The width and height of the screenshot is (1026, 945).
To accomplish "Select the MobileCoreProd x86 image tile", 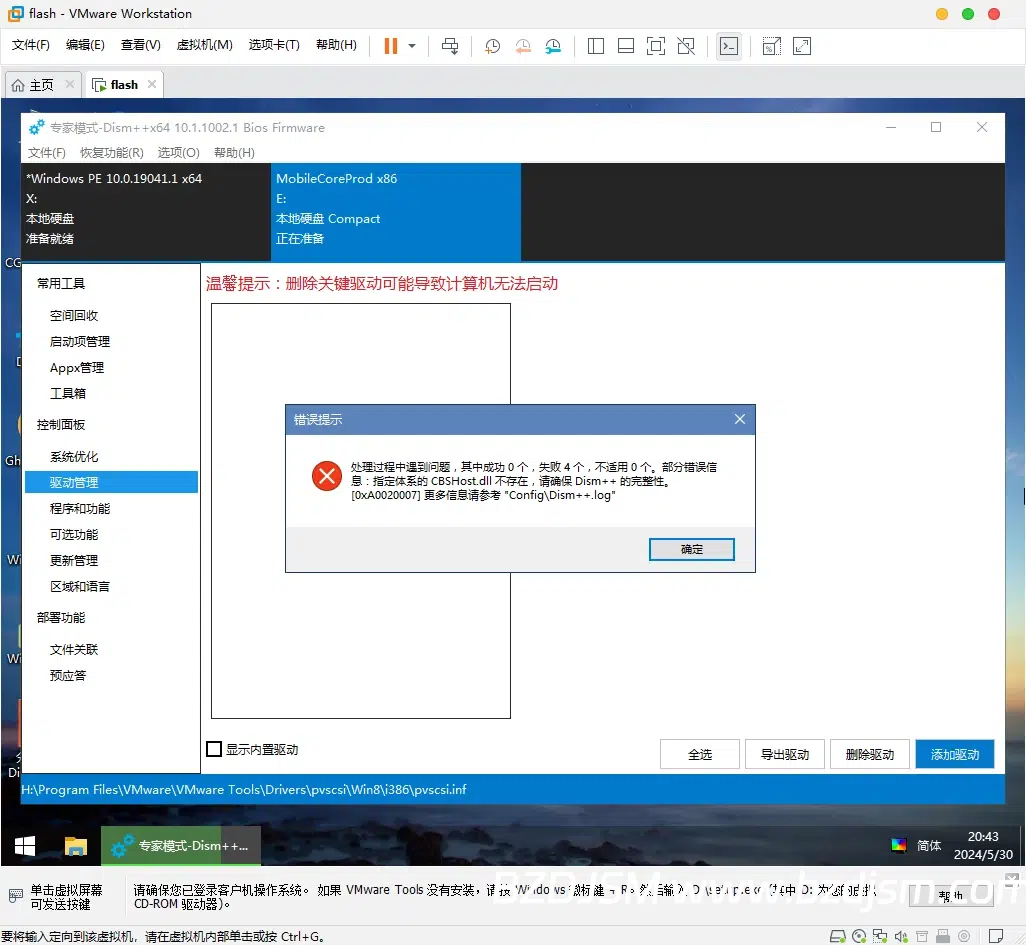I will [x=396, y=212].
